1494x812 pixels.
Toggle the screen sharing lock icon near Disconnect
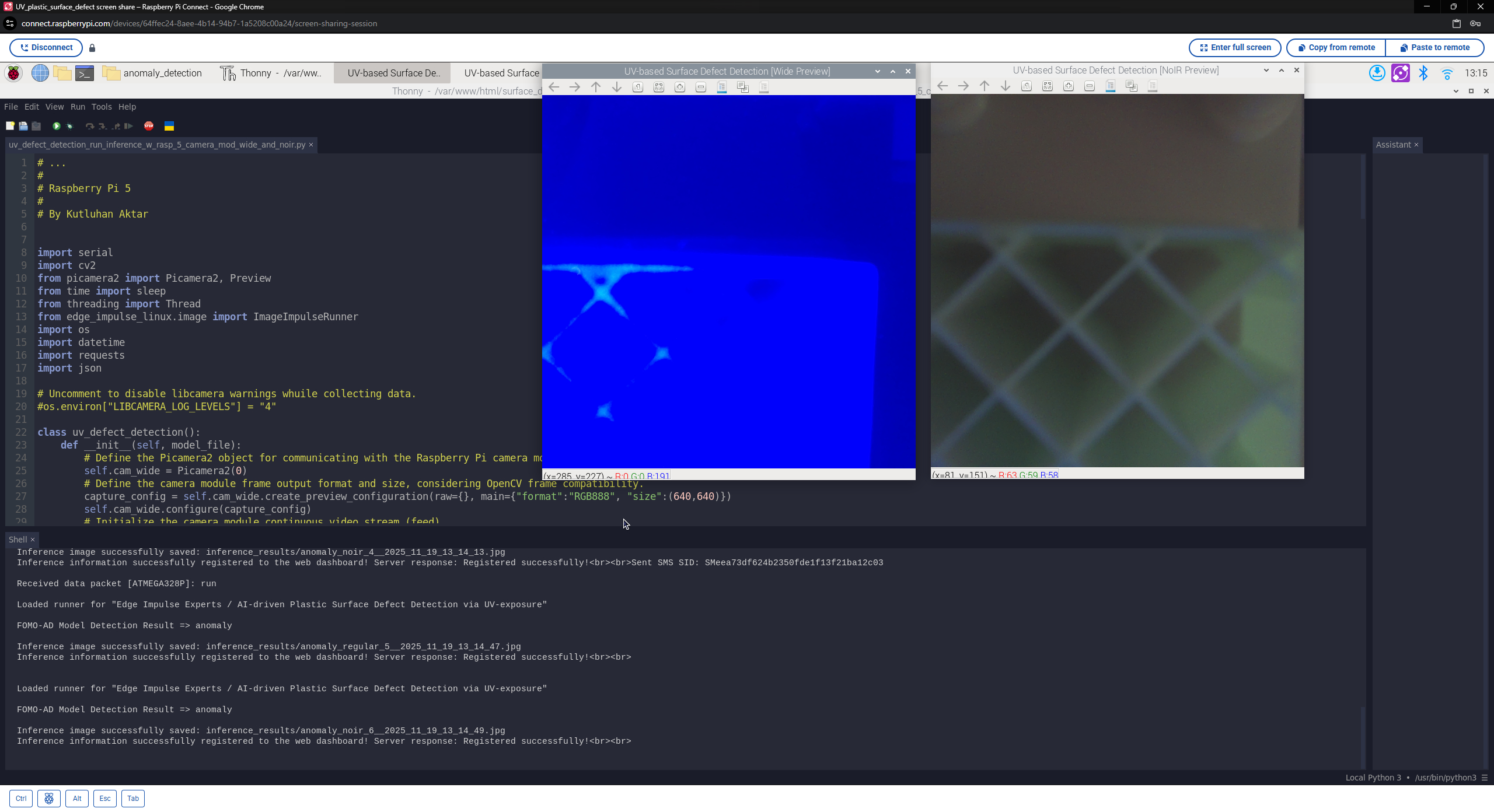92,47
